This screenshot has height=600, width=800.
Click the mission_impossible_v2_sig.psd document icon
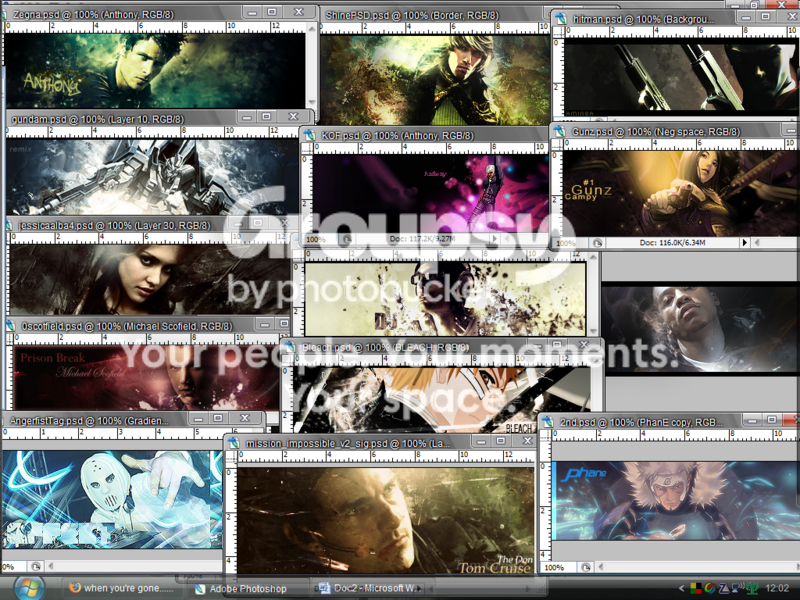[x=234, y=443]
